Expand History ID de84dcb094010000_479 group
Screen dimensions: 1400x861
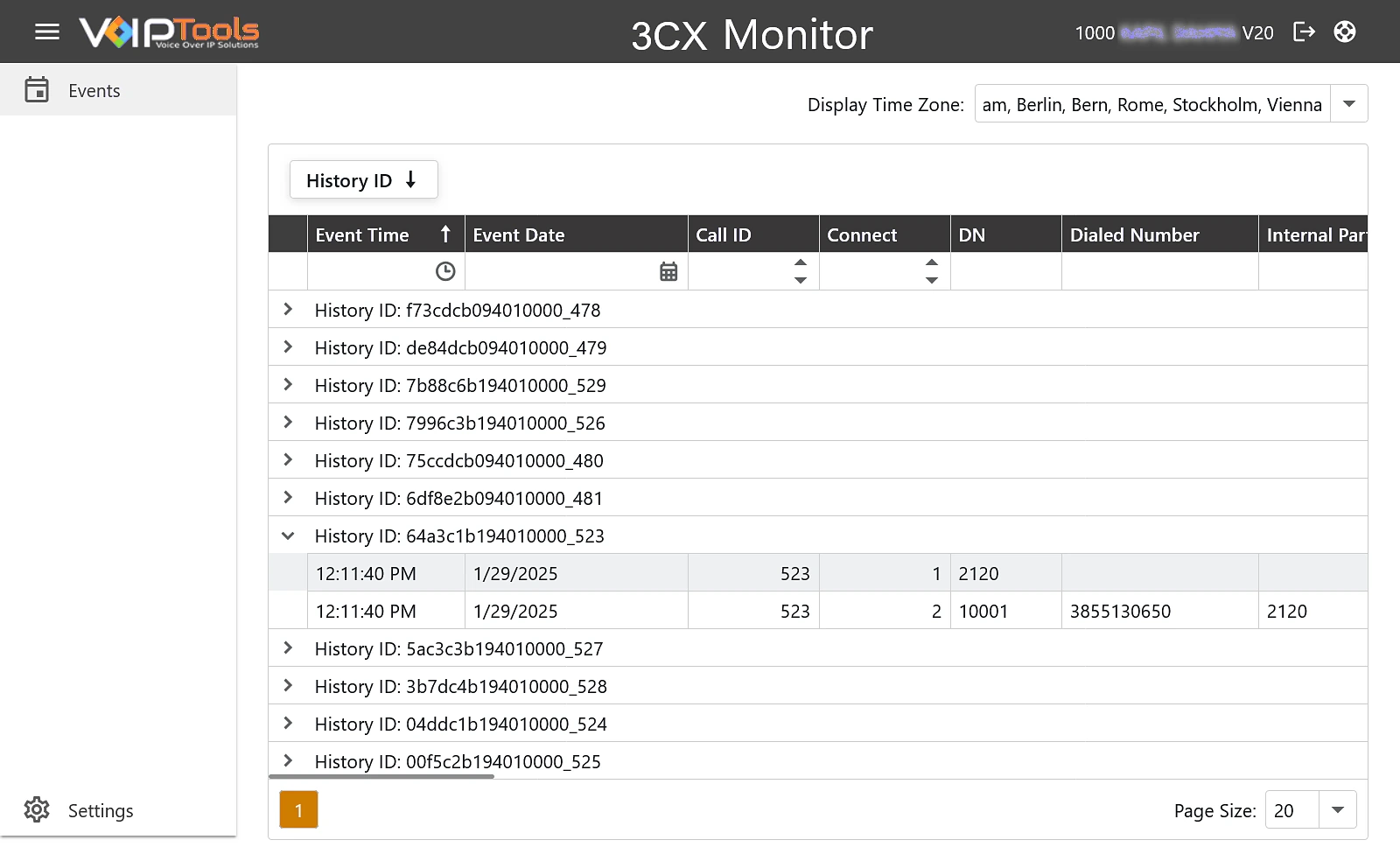[x=288, y=346]
